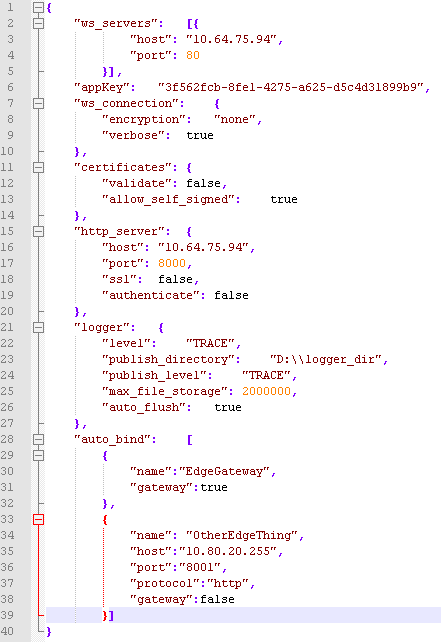Collapse the EdgeGateway object fold on line 29
441x642 pixels.
pyautogui.click(x=38, y=455)
